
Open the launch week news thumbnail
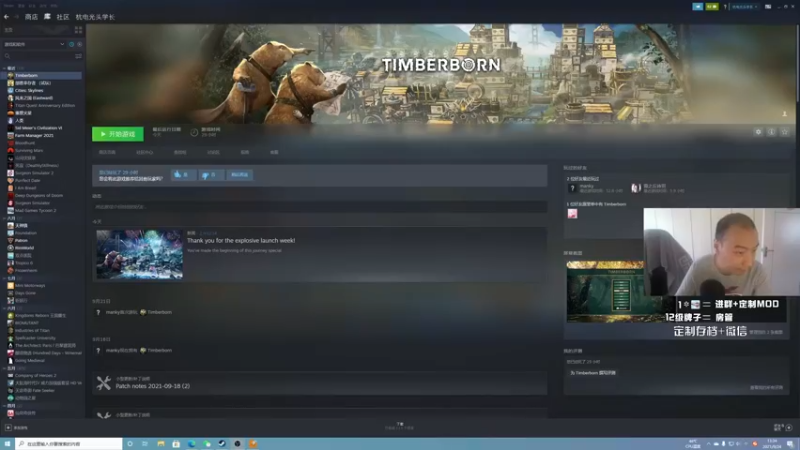pos(139,254)
